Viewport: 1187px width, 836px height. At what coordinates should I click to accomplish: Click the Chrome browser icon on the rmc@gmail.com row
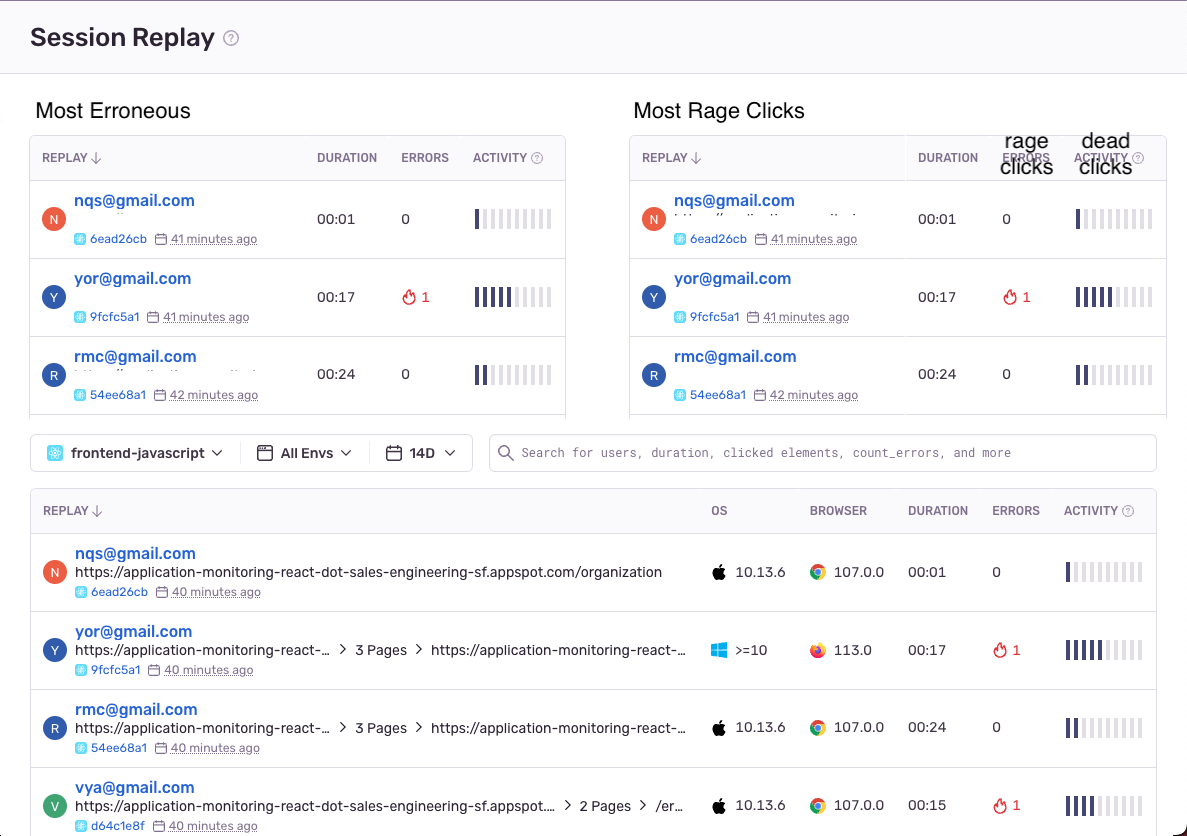pos(818,728)
